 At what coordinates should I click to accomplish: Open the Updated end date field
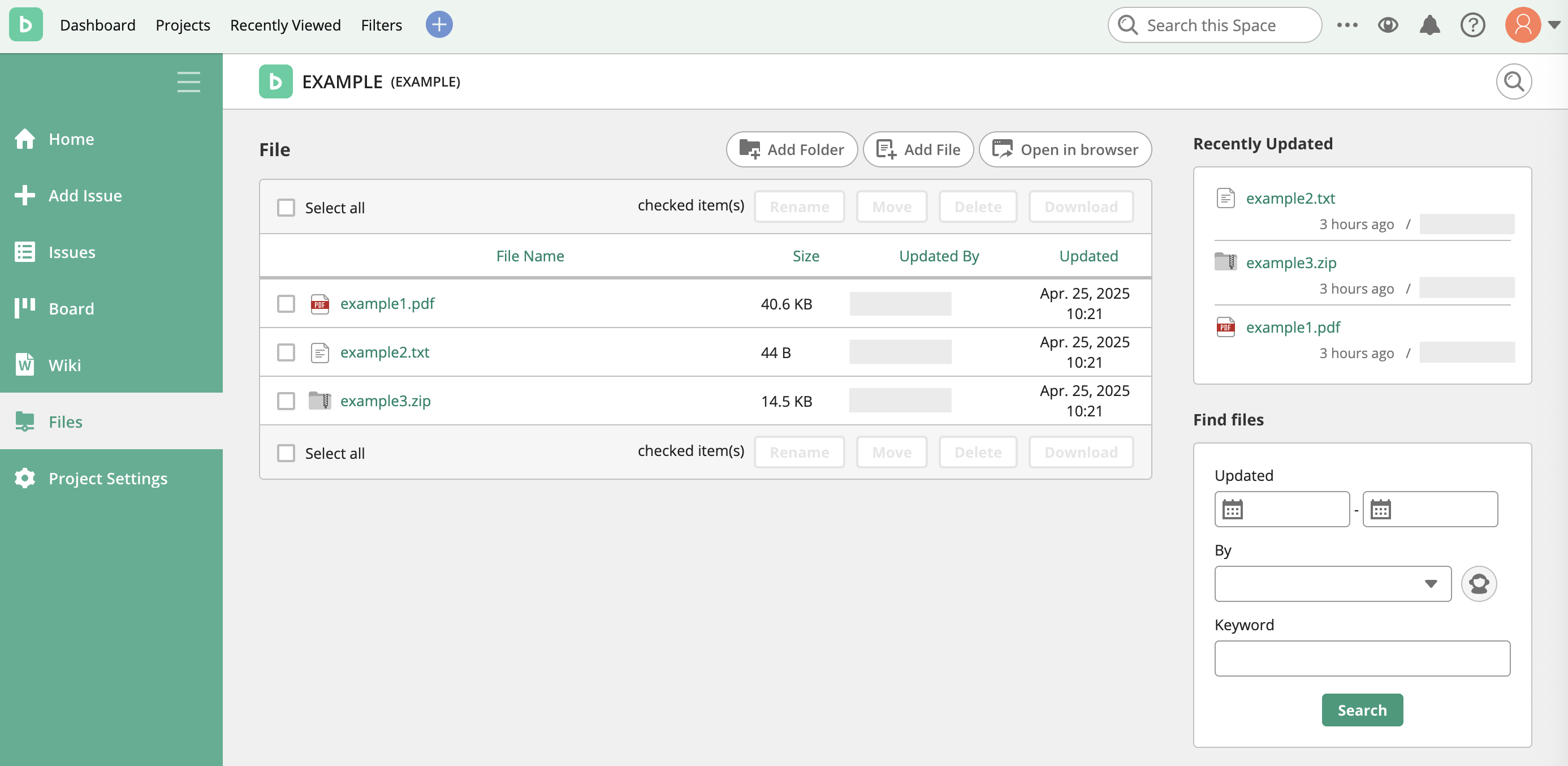(1430, 509)
